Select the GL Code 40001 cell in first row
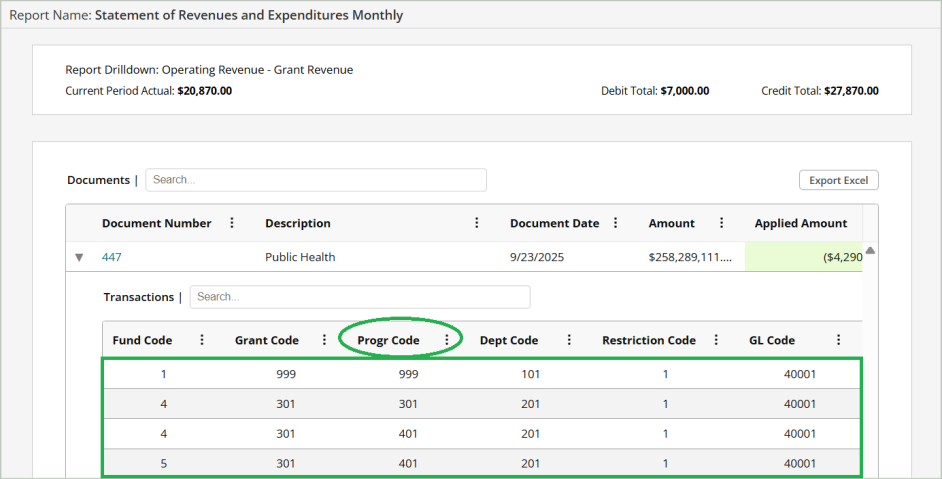This screenshot has width=942, height=479. [799, 374]
